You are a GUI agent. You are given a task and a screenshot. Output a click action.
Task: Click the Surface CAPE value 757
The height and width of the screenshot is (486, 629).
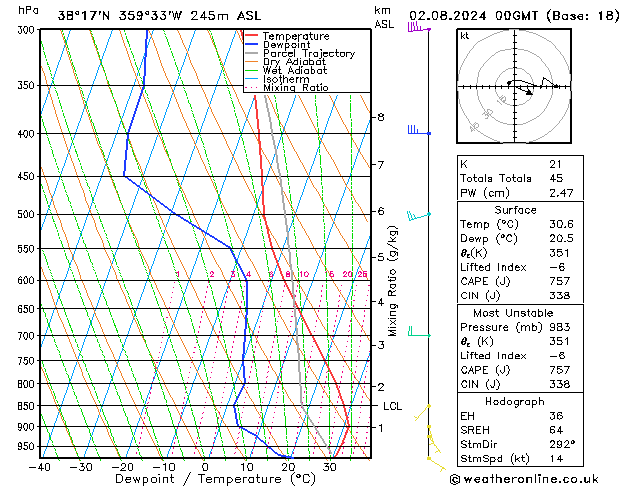[560, 281]
